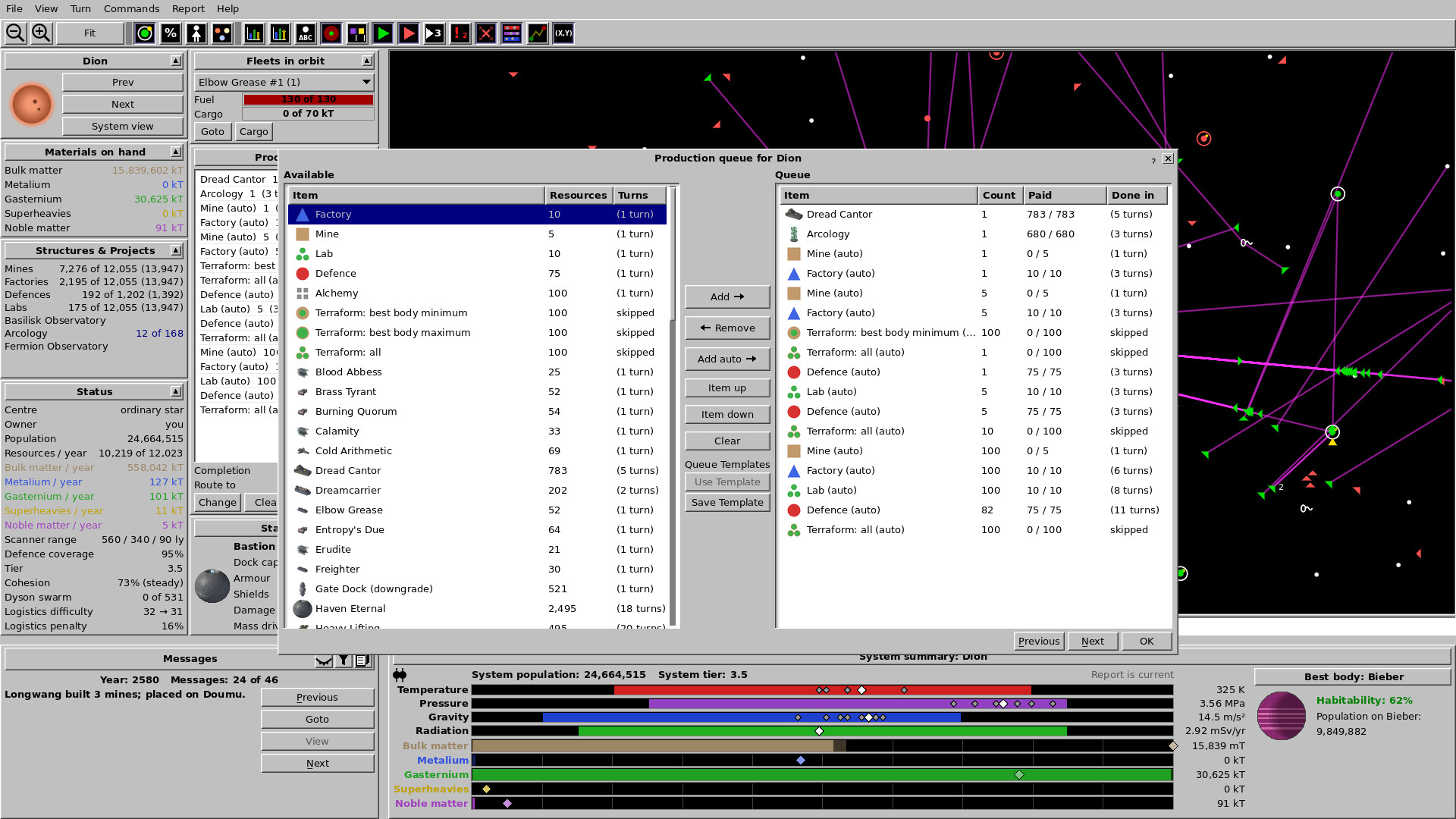Toggle the percent view toolbar icon
1456x819 pixels.
coord(171,33)
